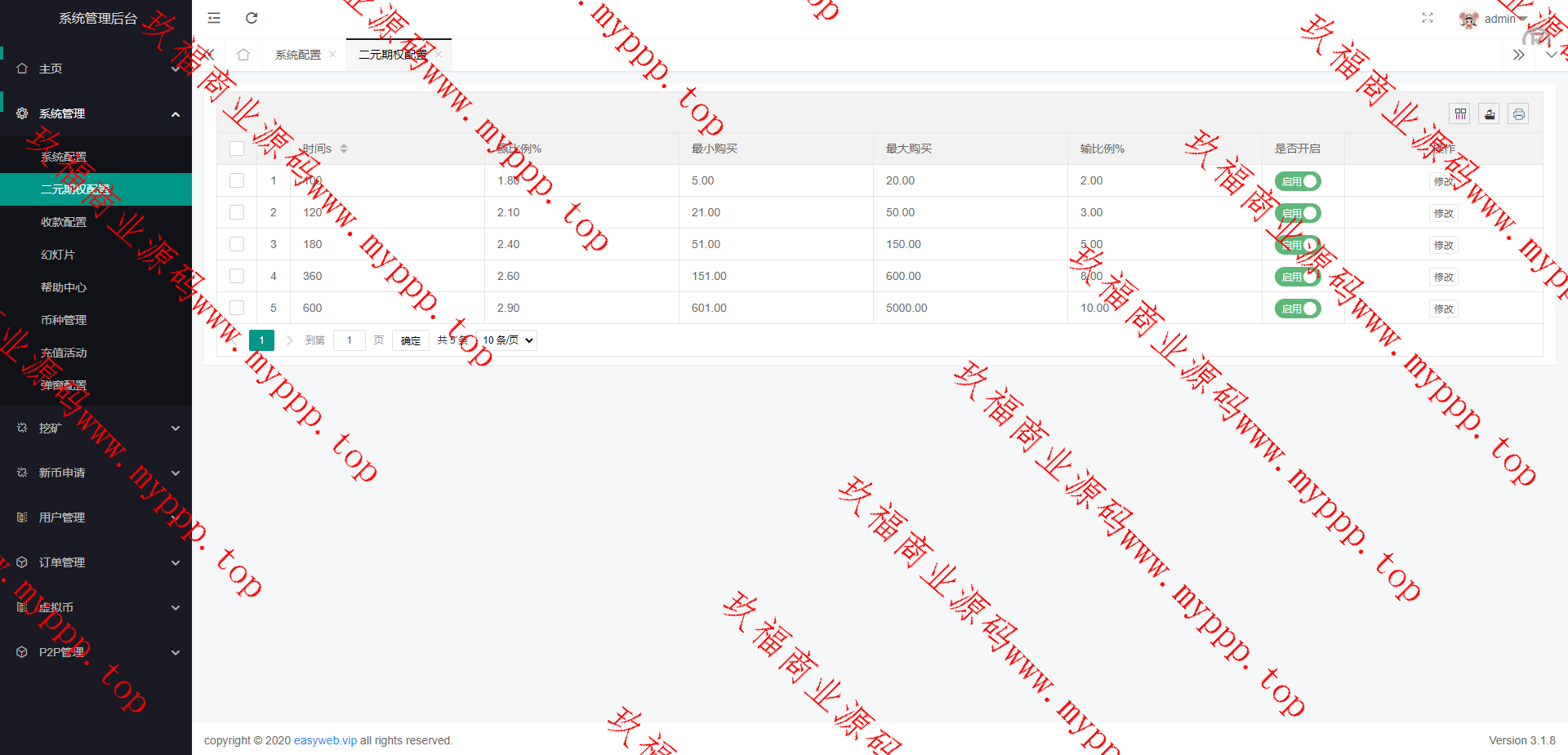Collapse the sidebar with the menu-fold icon

click(214, 18)
